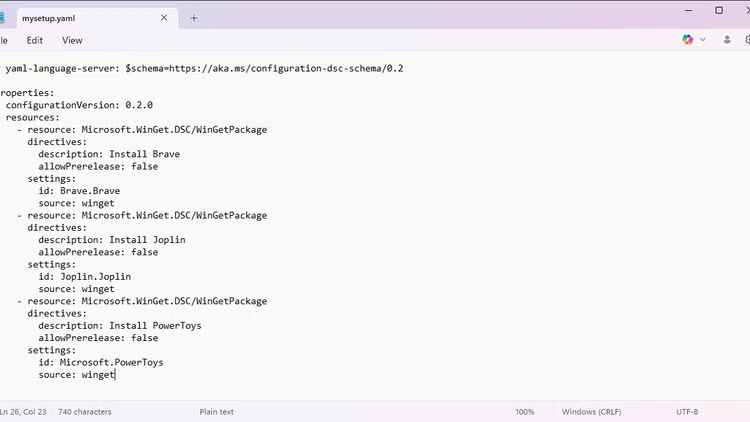The height and width of the screenshot is (422, 750).
Task: Close the mysetup.yaml tab
Action: click(164, 18)
